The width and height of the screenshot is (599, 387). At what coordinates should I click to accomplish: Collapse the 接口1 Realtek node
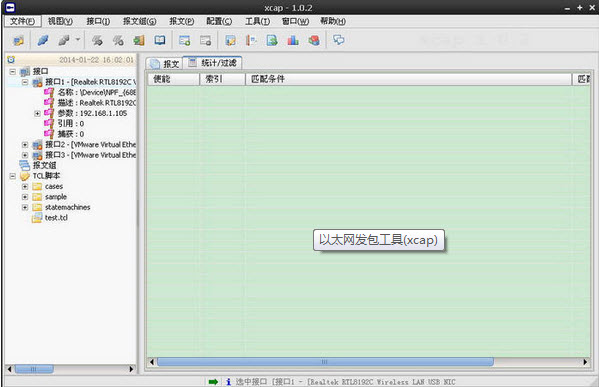(x=25, y=82)
